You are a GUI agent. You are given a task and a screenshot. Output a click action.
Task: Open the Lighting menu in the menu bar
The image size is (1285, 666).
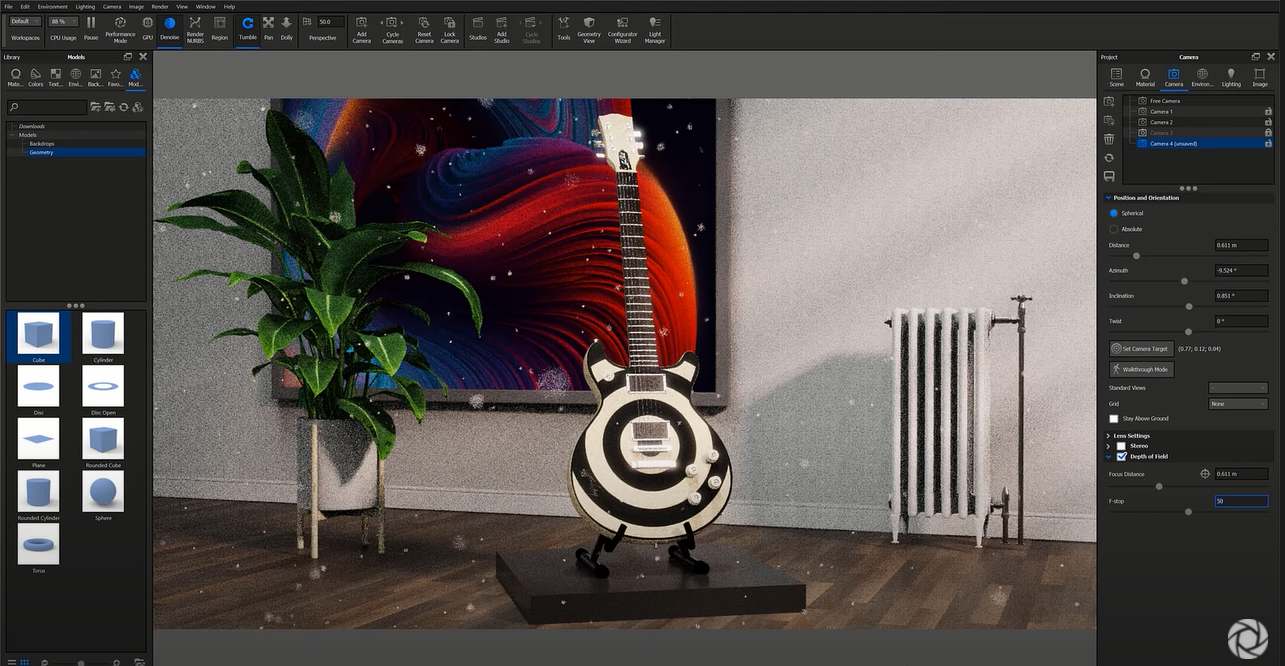coord(85,5)
